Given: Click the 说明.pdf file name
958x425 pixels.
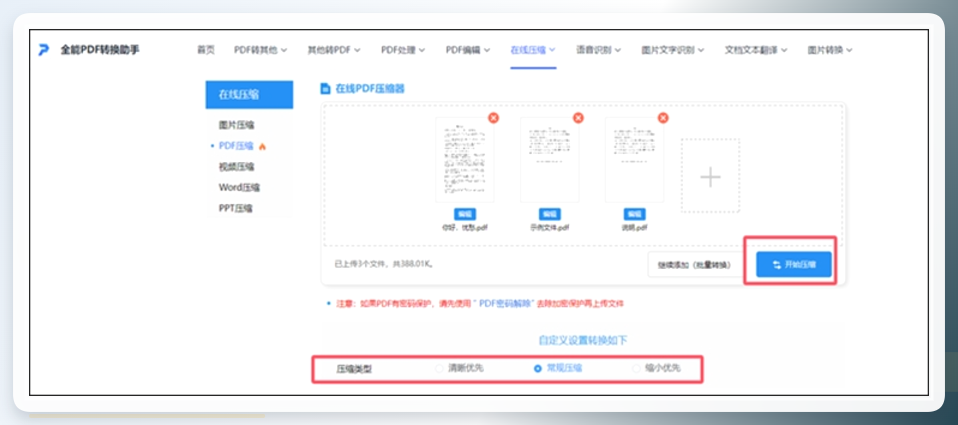Looking at the screenshot, I should (x=635, y=228).
